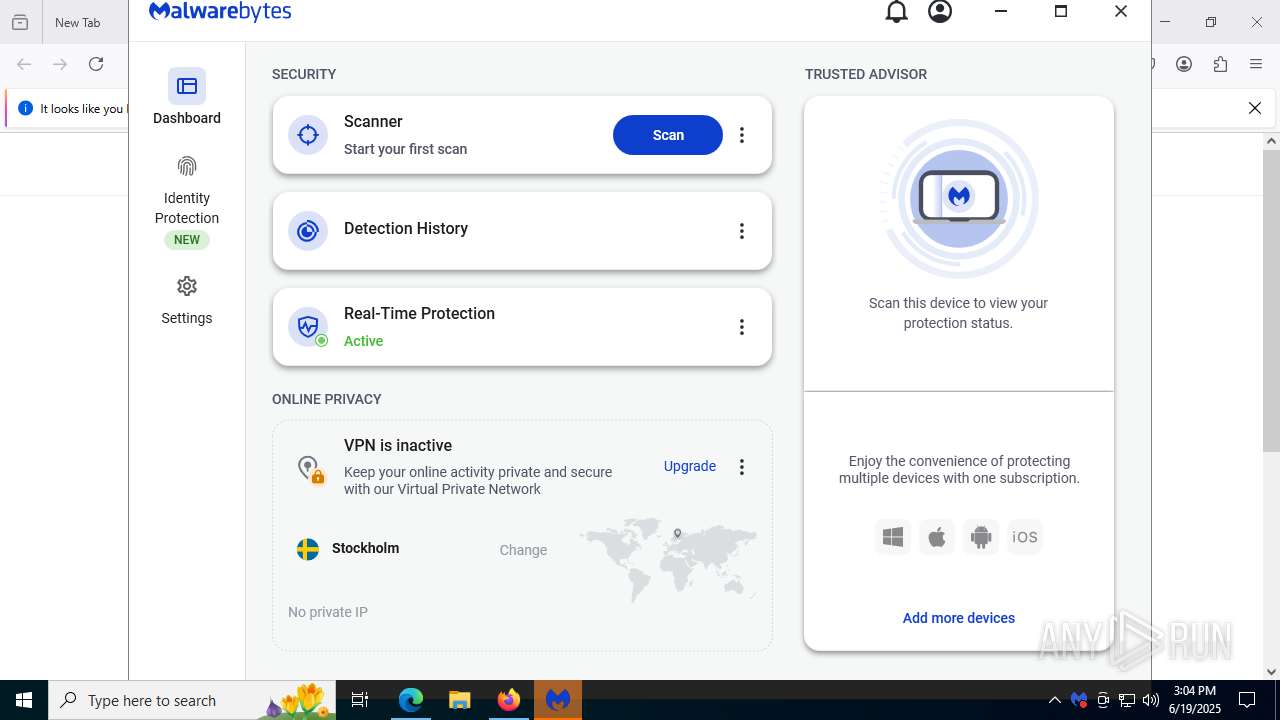Click the Trusted Advisor laptop graphic
Image resolution: width=1280 pixels, height=720 pixels.
(959, 198)
